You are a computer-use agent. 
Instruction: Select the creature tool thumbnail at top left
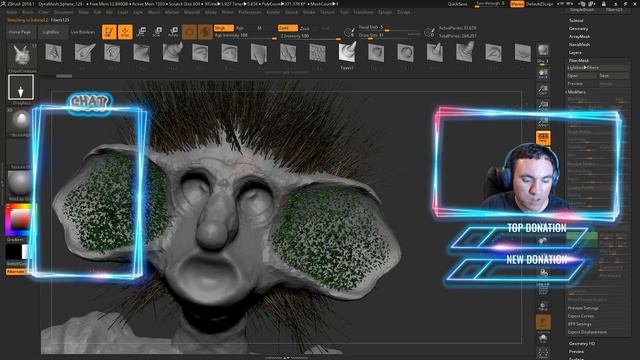tap(22, 55)
